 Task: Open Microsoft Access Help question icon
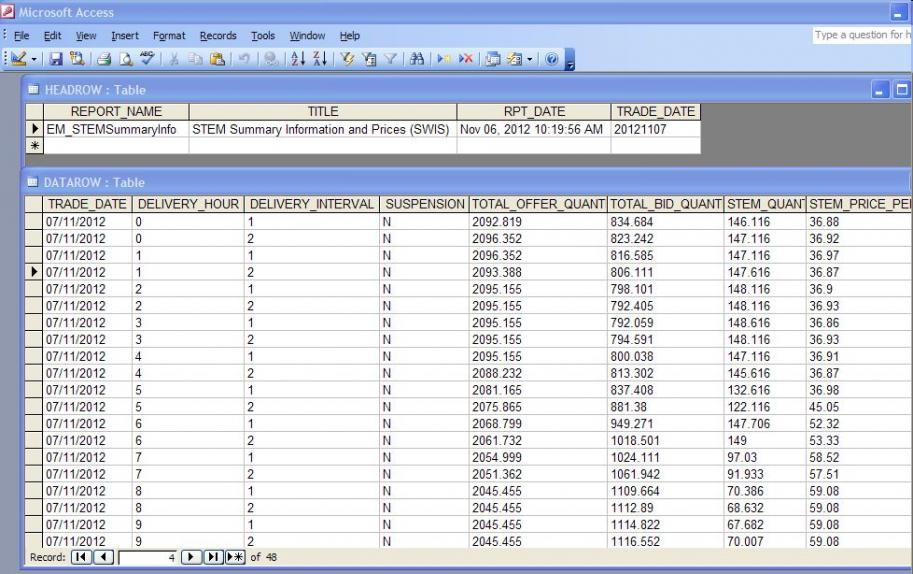tap(551, 59)
